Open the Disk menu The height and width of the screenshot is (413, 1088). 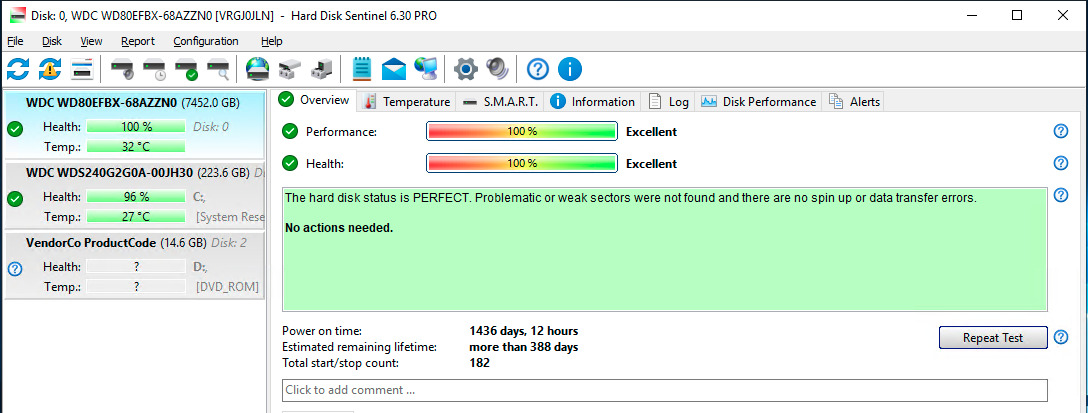(52, 41)
